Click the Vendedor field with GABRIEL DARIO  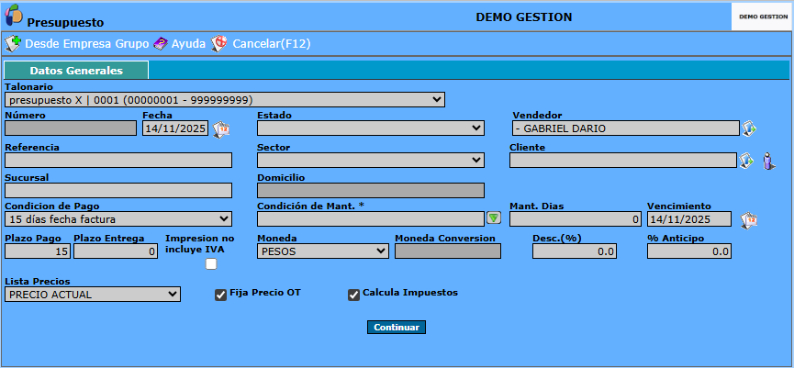(625, 128)
